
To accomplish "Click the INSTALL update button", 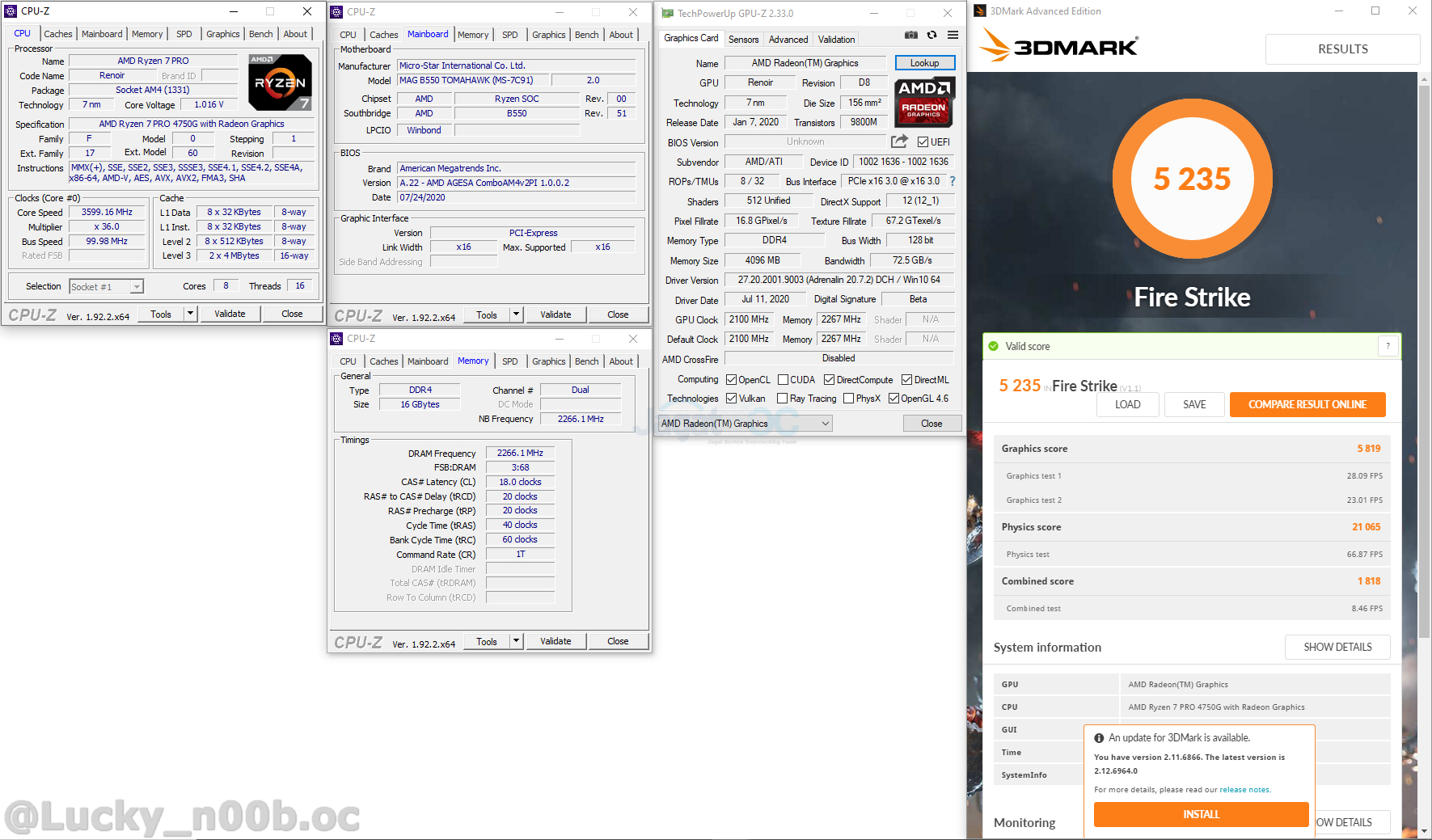I will [x=1201, y=814].
